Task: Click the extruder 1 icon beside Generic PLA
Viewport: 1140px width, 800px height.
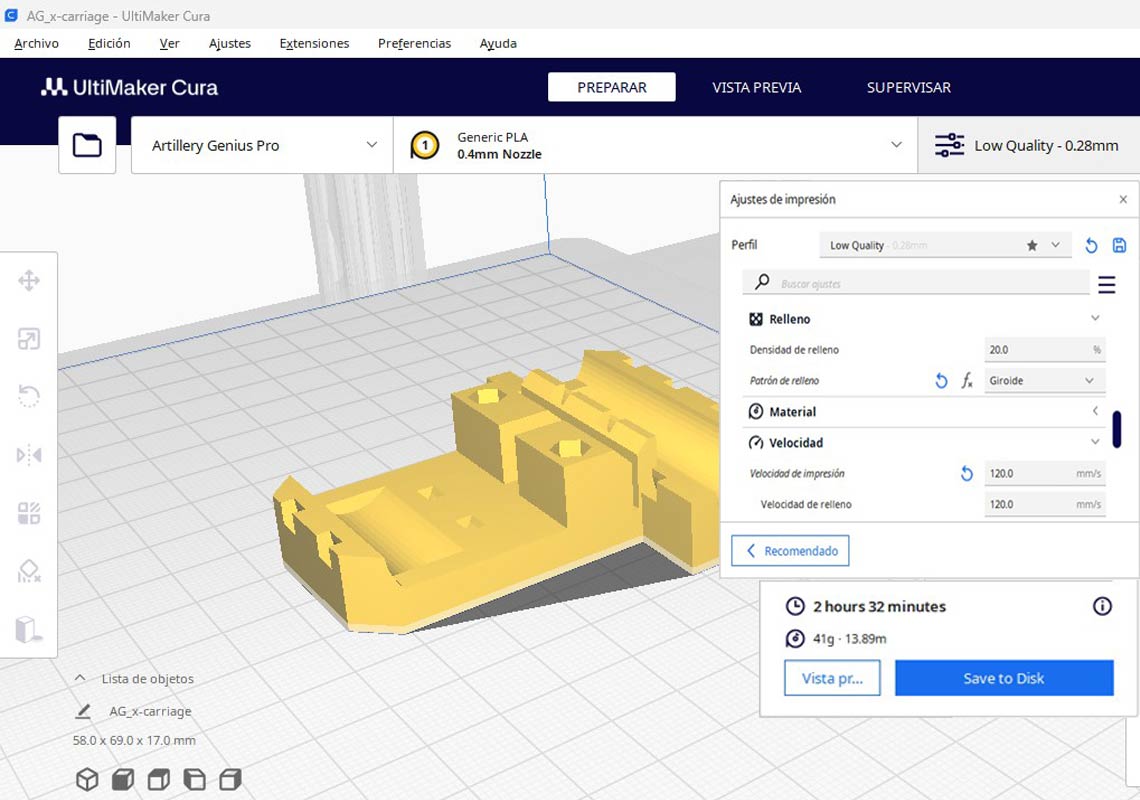Action: click(425, 145)
